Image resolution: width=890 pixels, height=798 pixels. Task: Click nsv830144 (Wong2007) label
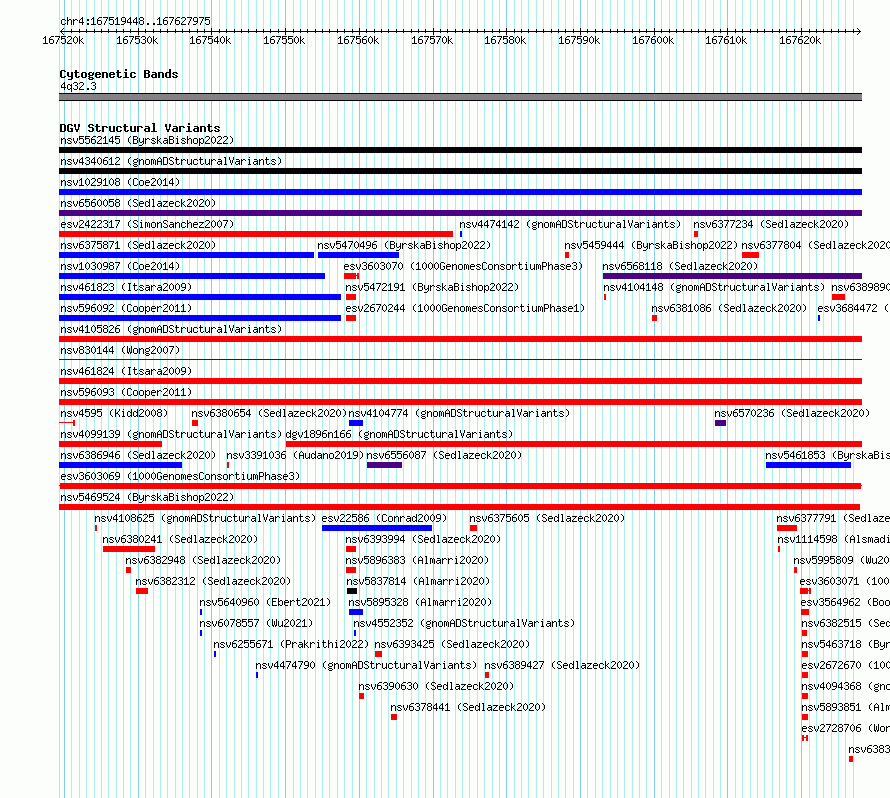pyautogui.click(x=120, y=350)
